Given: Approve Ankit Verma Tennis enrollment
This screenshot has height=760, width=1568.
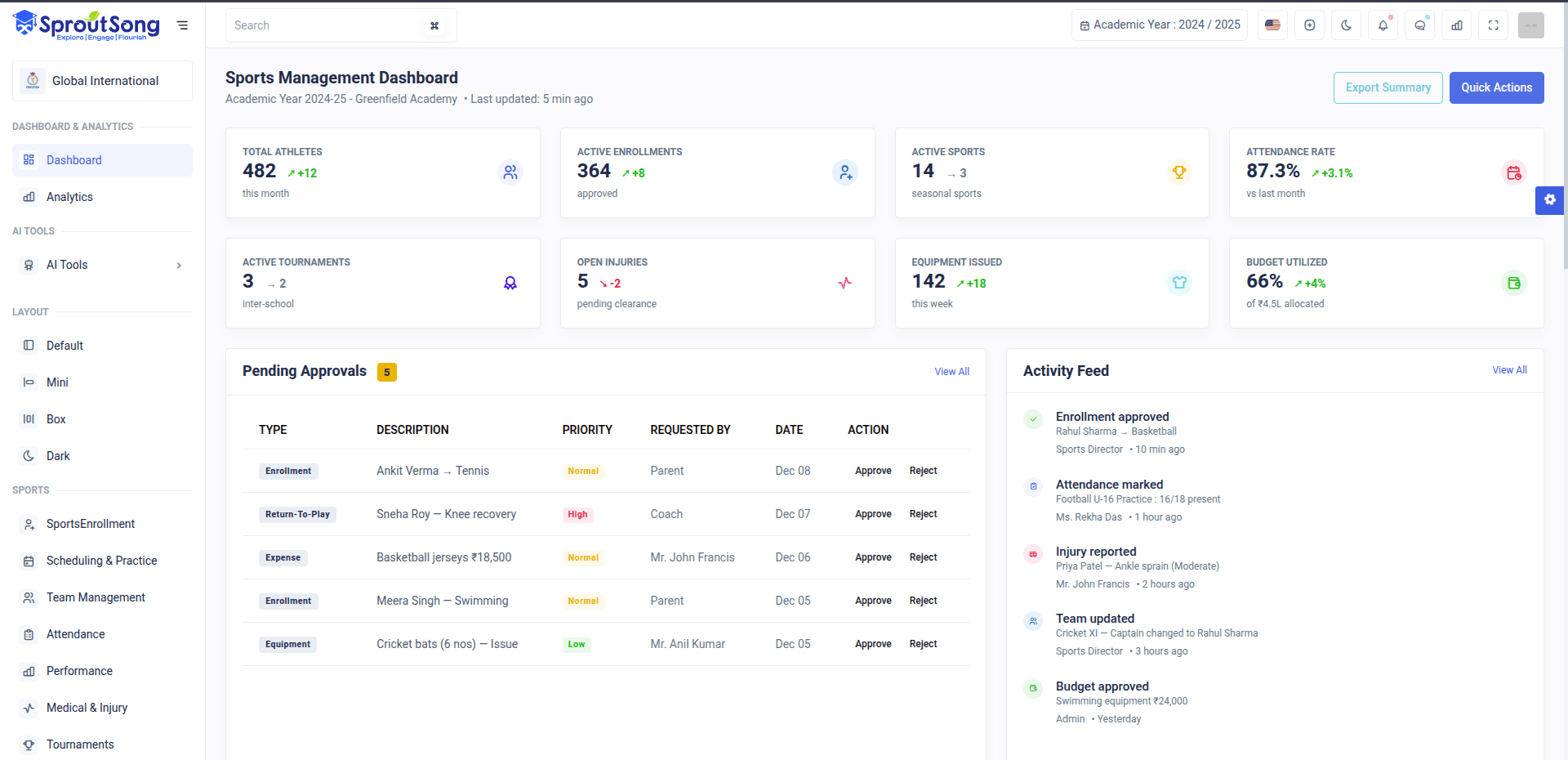Looking at the screenshot, I should click(x=873, y=471).
